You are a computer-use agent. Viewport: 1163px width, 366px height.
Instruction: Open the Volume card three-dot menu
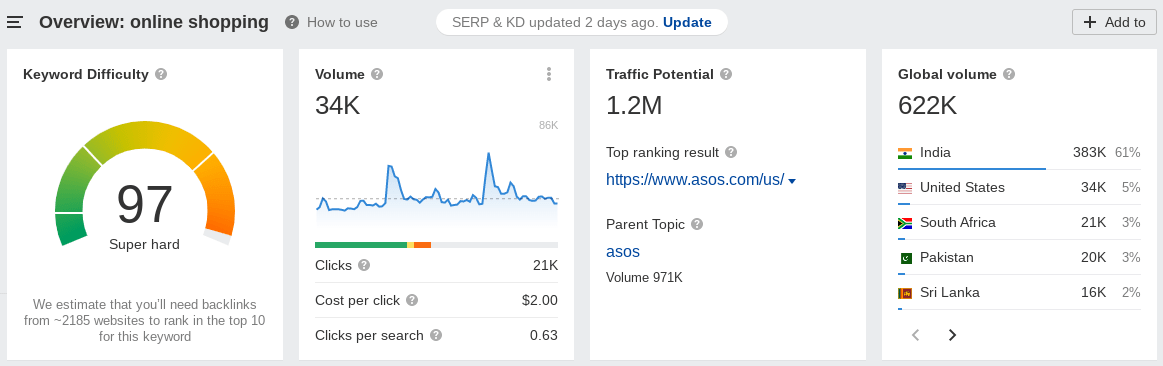549,73
